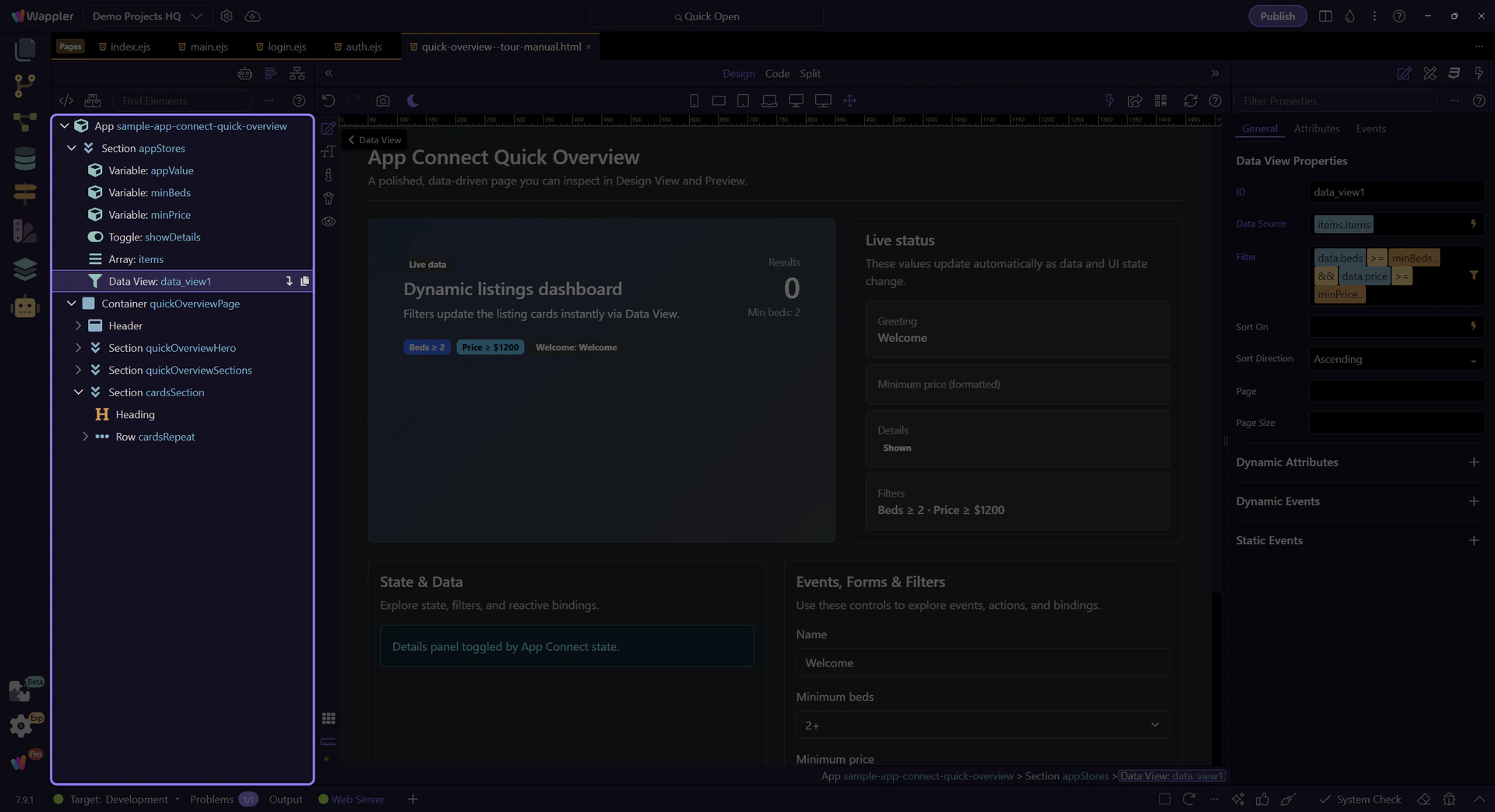Toggle dark mode moon icon
The width and height of the screenshot is (1495, 812).
(413, 100)
